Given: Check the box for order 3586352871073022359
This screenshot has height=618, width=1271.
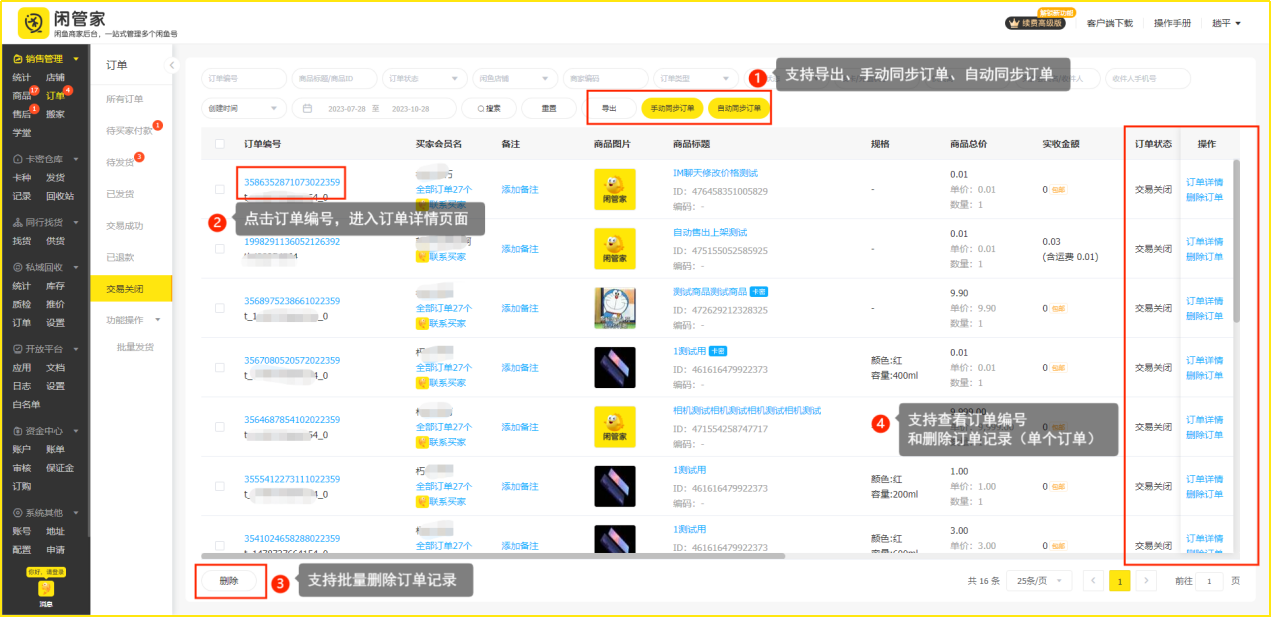Looking at the screenshot, I should click(x=220, y=189).
